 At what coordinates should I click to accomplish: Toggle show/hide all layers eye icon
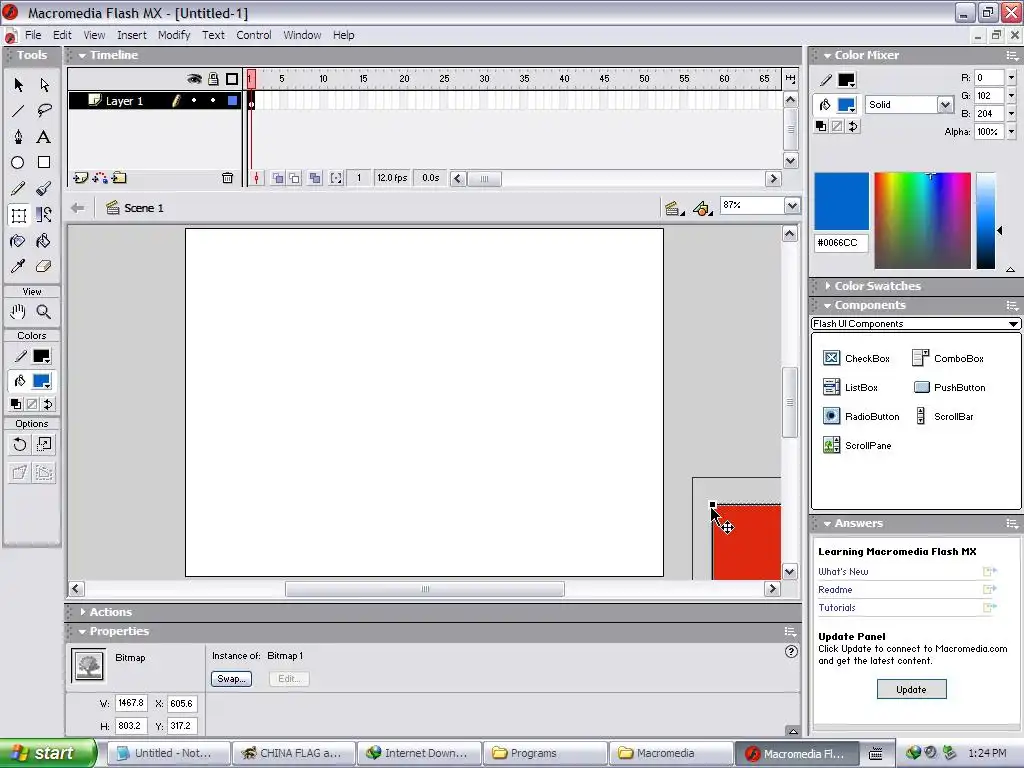tap(194, 79)
